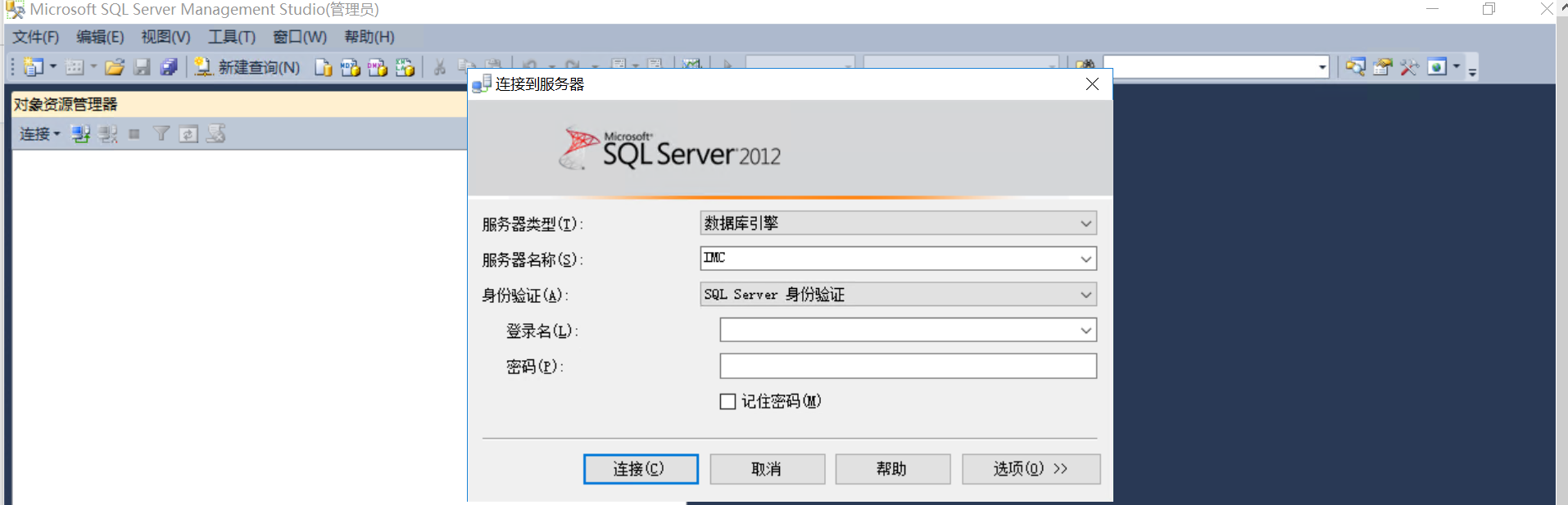This screenshot has width=1568, height=505.
Task: Click the DMX query icon
Action: pyautogui.click(x=378, y=67)
